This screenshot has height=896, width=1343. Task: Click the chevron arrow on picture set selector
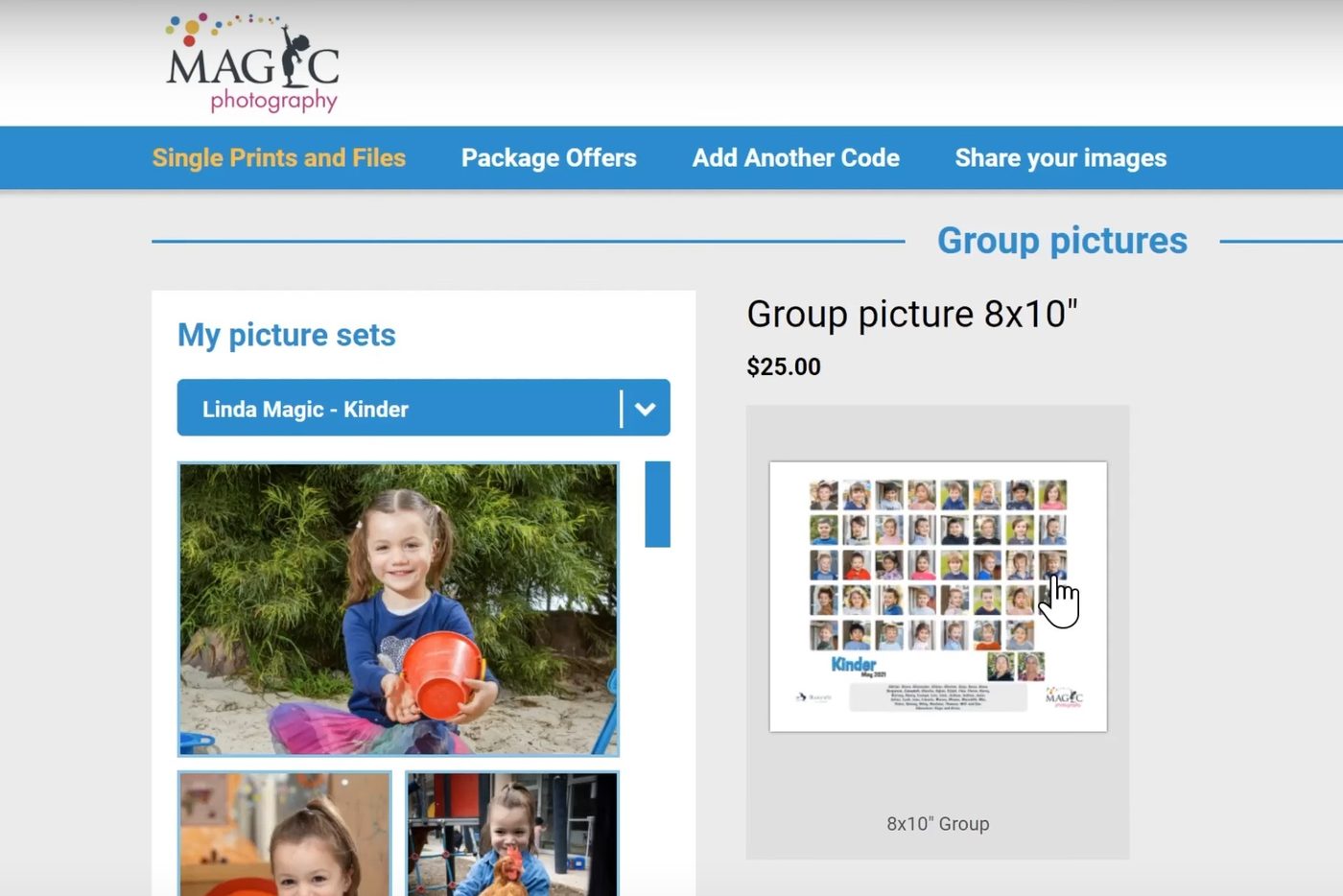point(646,409)
